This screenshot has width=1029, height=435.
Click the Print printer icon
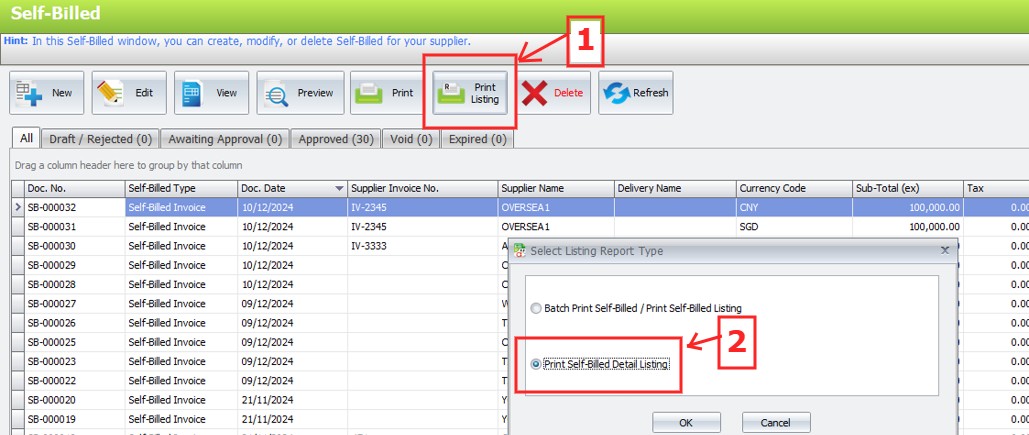369,93
